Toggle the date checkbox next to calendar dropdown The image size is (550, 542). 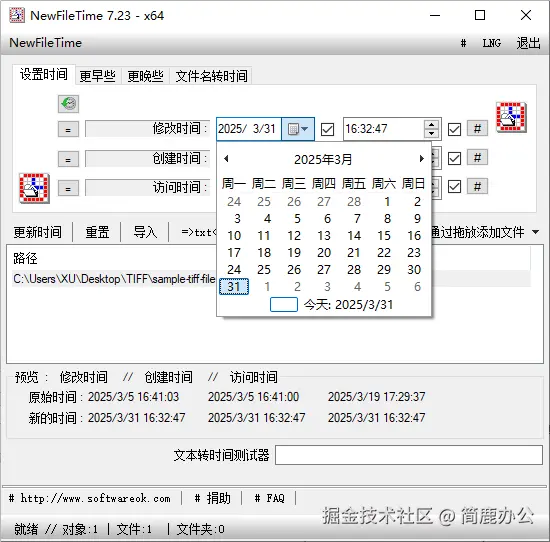327,129
